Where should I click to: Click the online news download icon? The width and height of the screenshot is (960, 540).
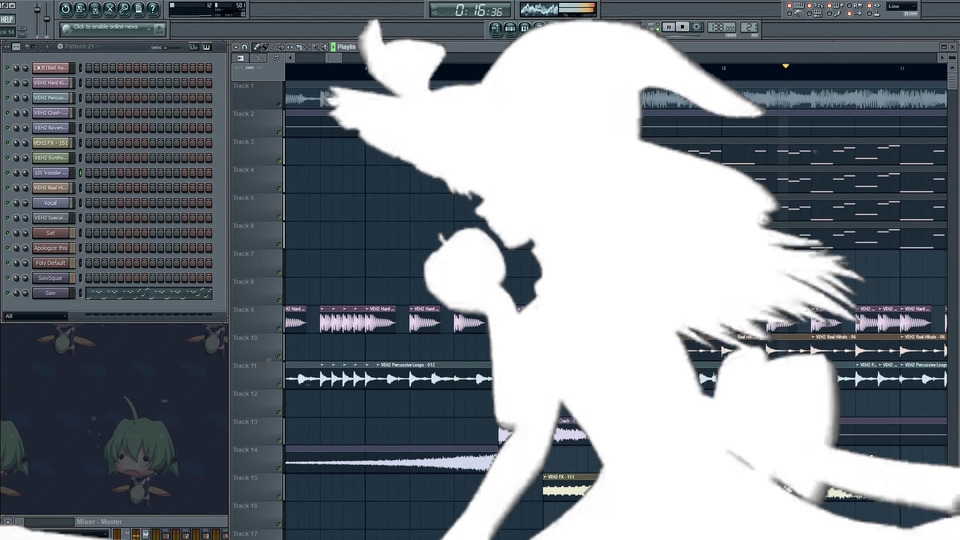(x=159, y=28)
